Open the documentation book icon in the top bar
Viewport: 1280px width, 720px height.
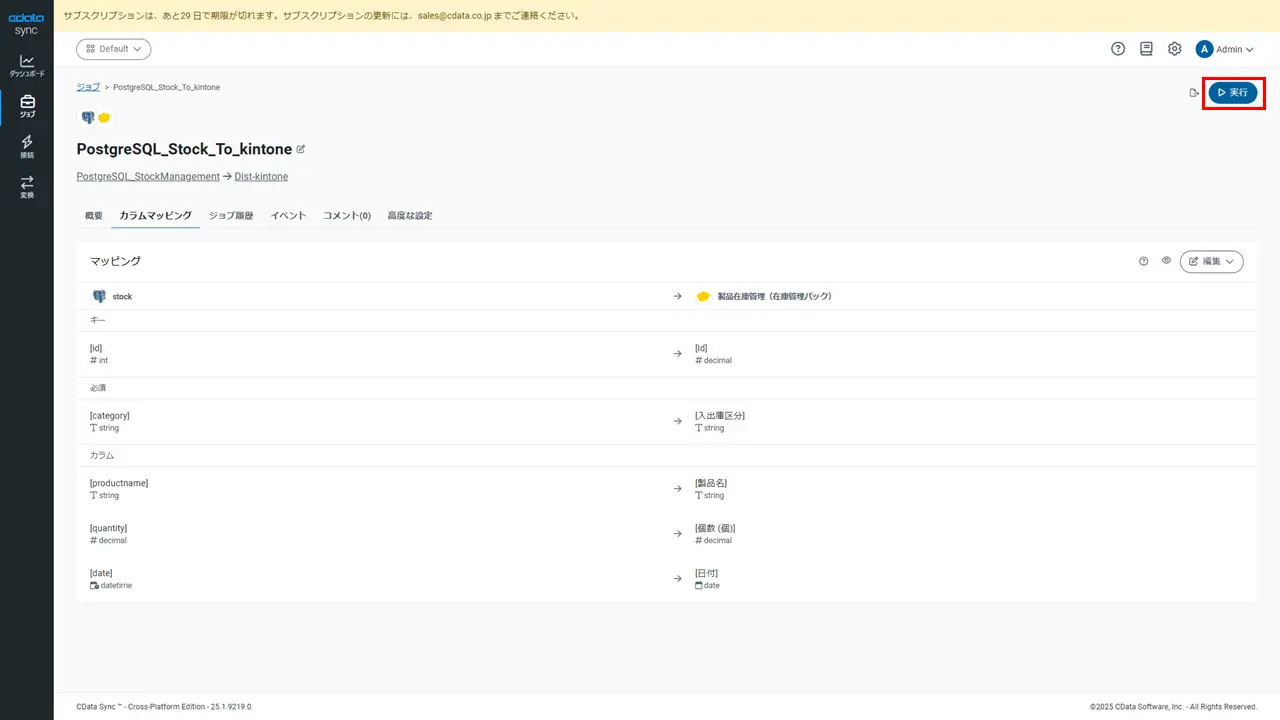pos(1146,49)
